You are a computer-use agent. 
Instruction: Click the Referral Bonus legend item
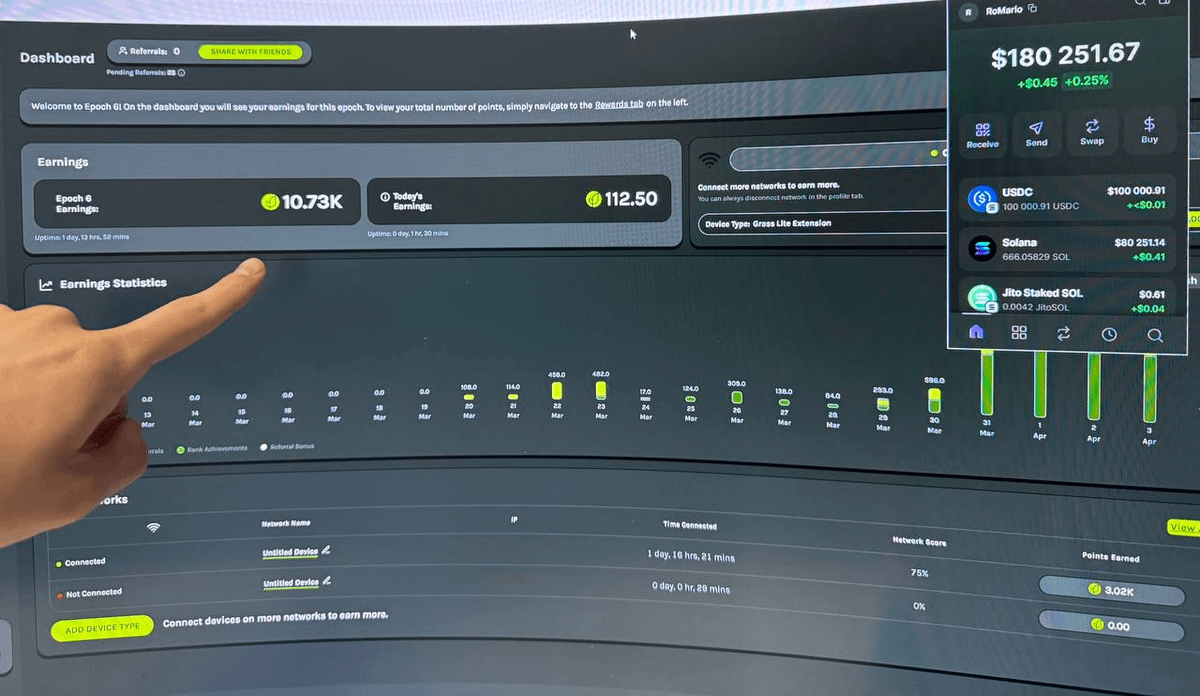287,446
